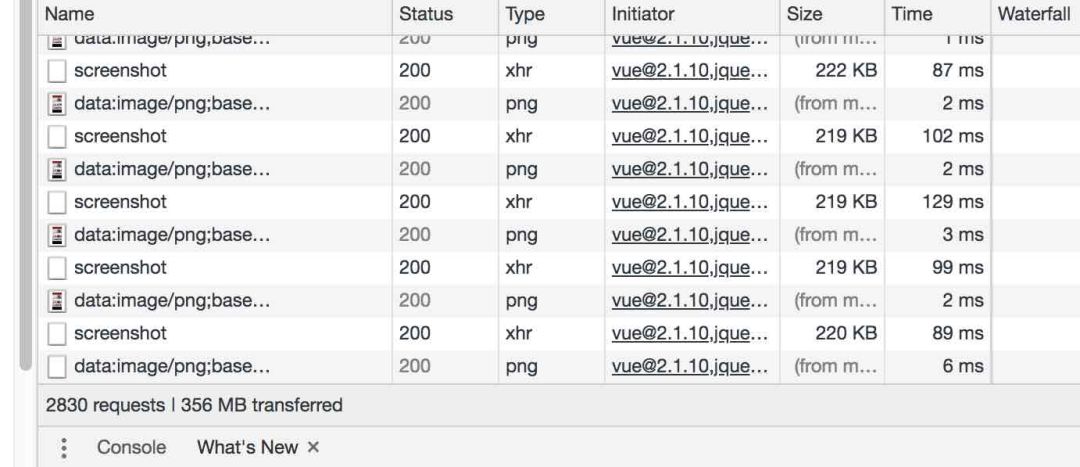
Task: Open the three-dot drawer menu beside Console
Action: pos(65,448)
